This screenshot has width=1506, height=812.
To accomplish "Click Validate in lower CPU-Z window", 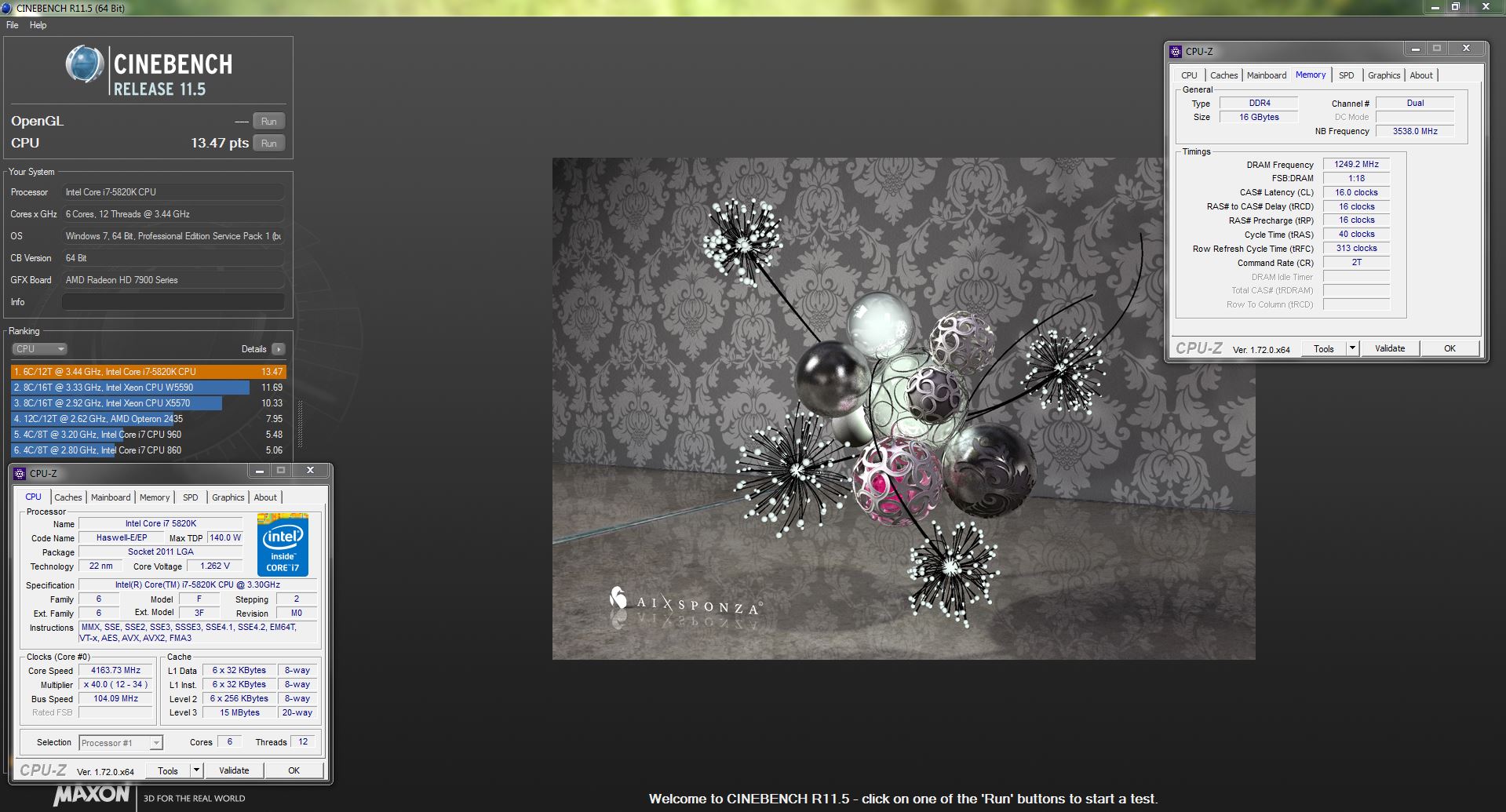I will coord(234,771).
